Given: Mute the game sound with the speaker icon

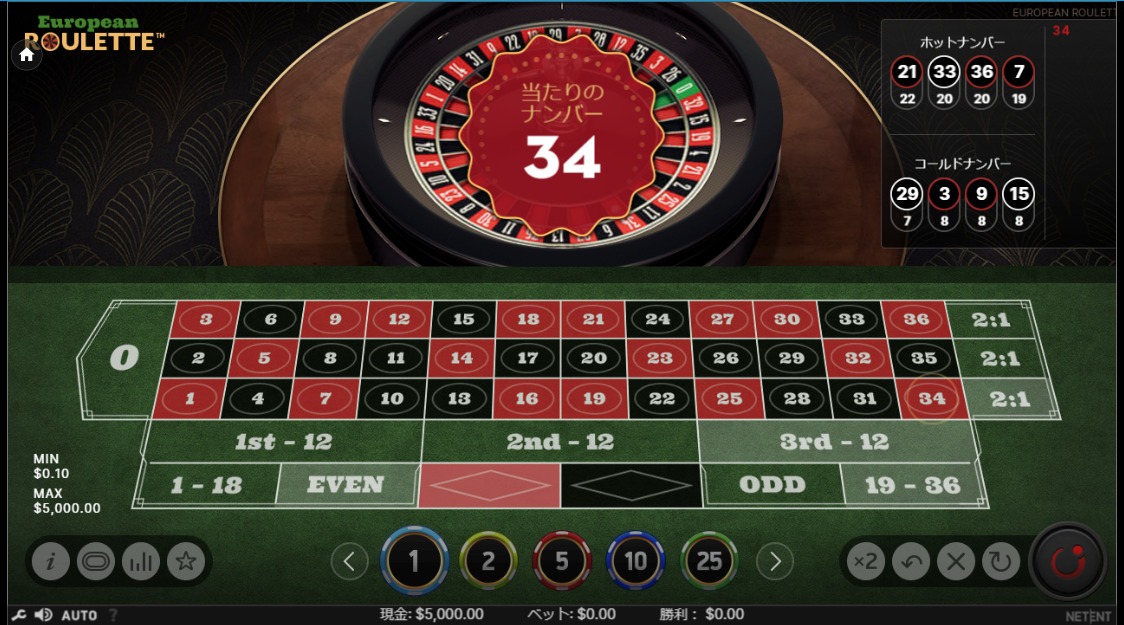Looking at the screenshot, I should 43,615.
